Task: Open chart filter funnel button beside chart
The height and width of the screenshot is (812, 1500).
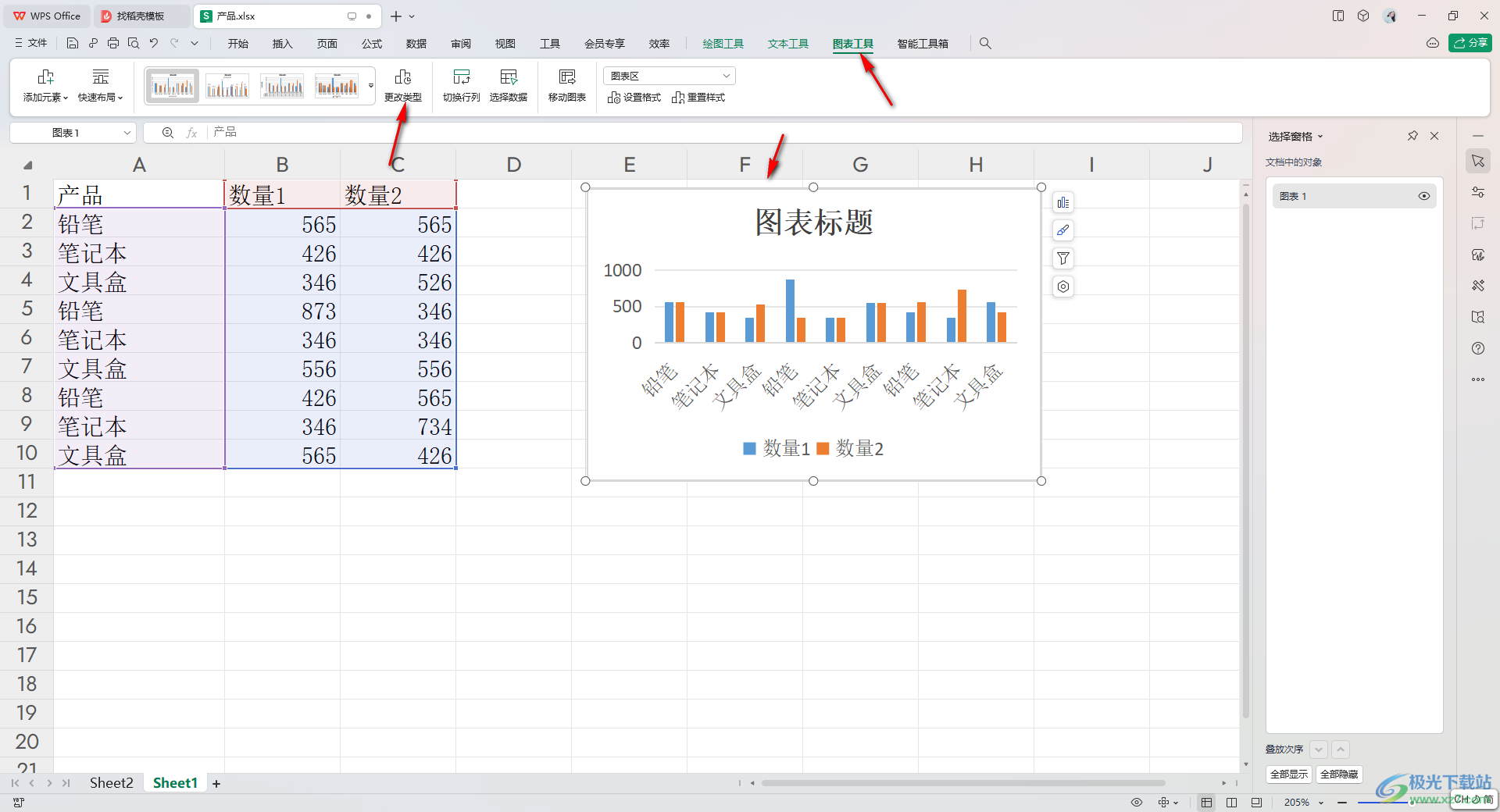Action: [1063, 258]
